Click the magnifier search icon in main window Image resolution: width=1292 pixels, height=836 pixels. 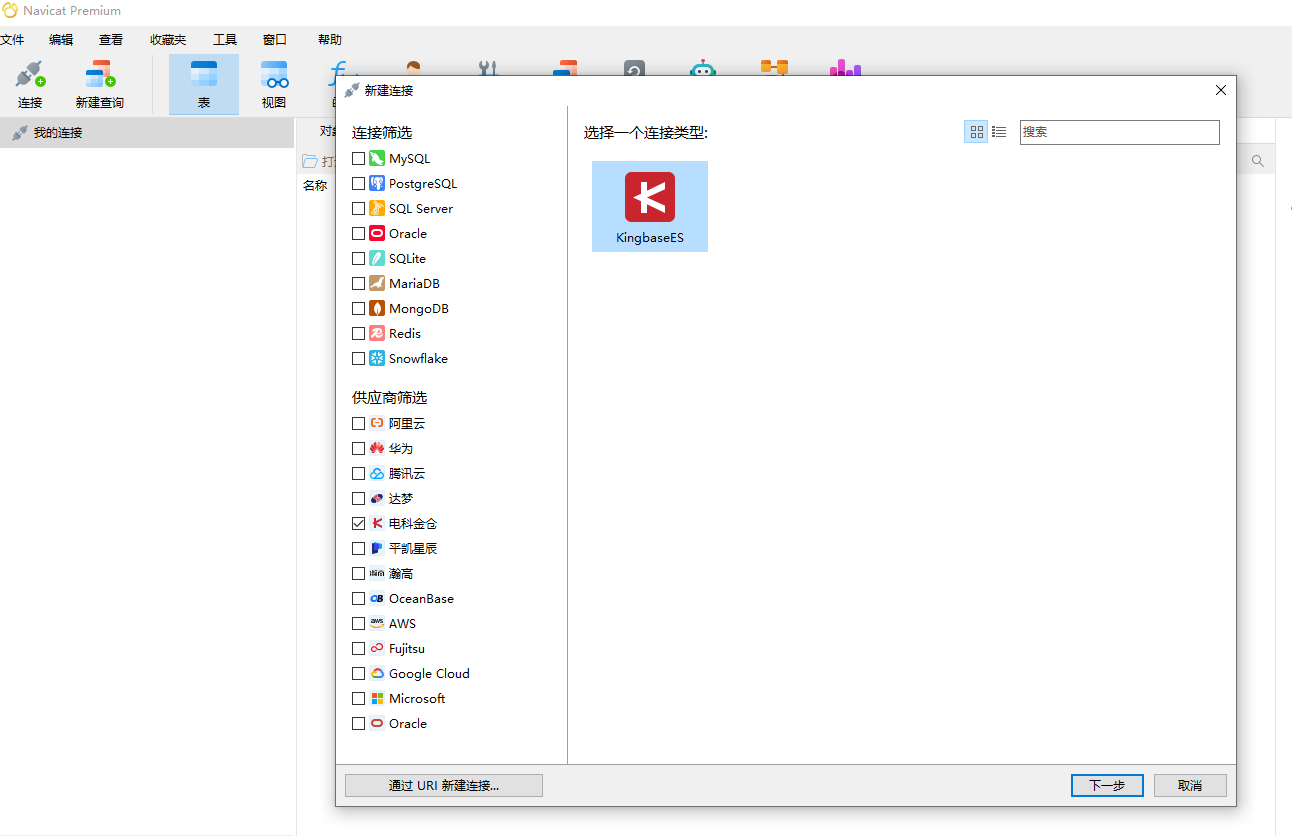[x=1258, y=161]
